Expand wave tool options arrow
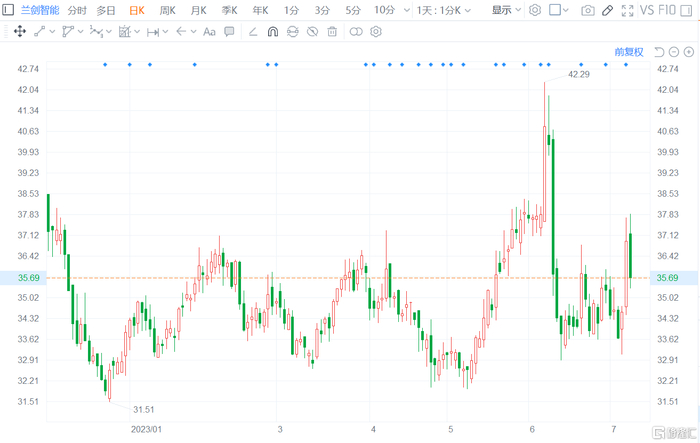 tap(108, 31)
